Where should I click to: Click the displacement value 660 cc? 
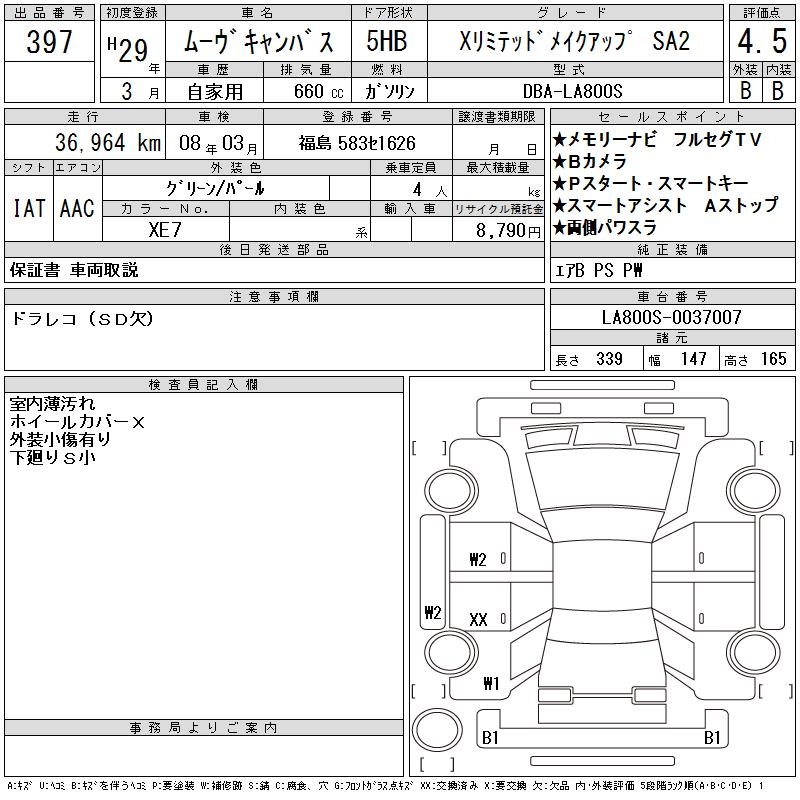pyautogui.click(x=318, y=91)
